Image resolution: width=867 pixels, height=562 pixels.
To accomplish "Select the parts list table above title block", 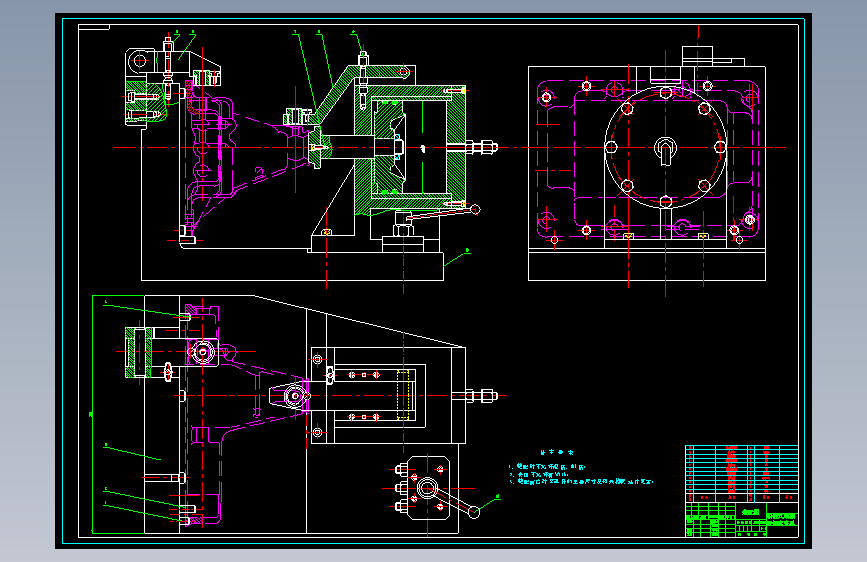I will point(741,473).
